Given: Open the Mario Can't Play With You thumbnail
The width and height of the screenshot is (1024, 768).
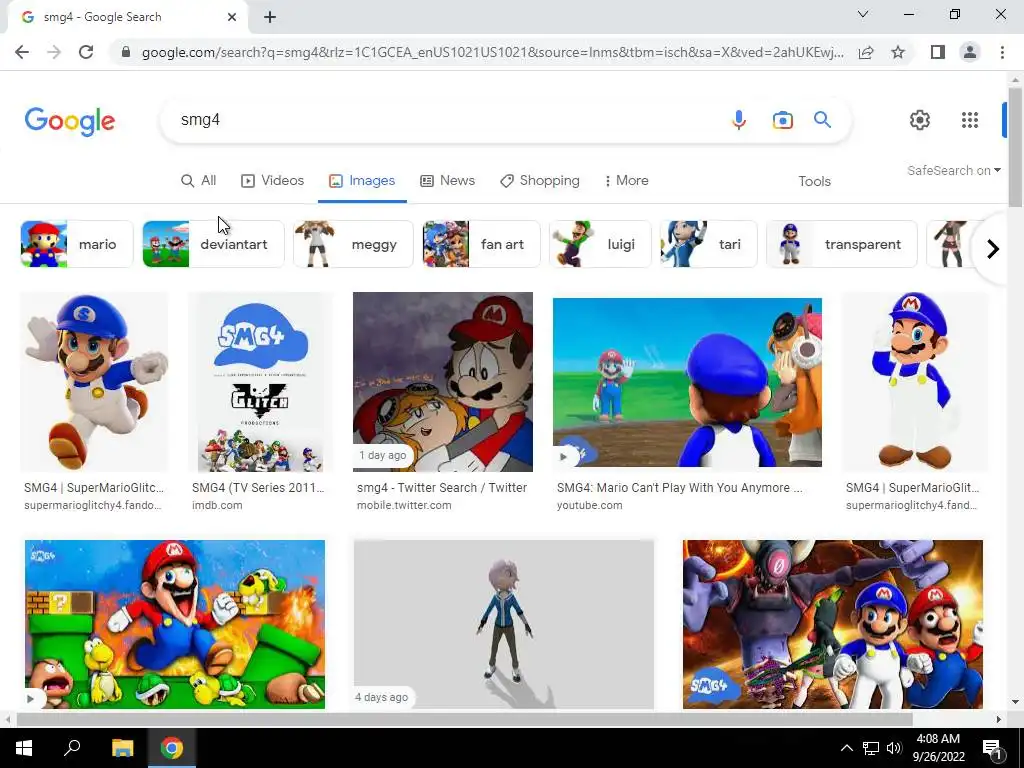Looking at the screenshot, I should pyautogui.click(x=687, y=383).
